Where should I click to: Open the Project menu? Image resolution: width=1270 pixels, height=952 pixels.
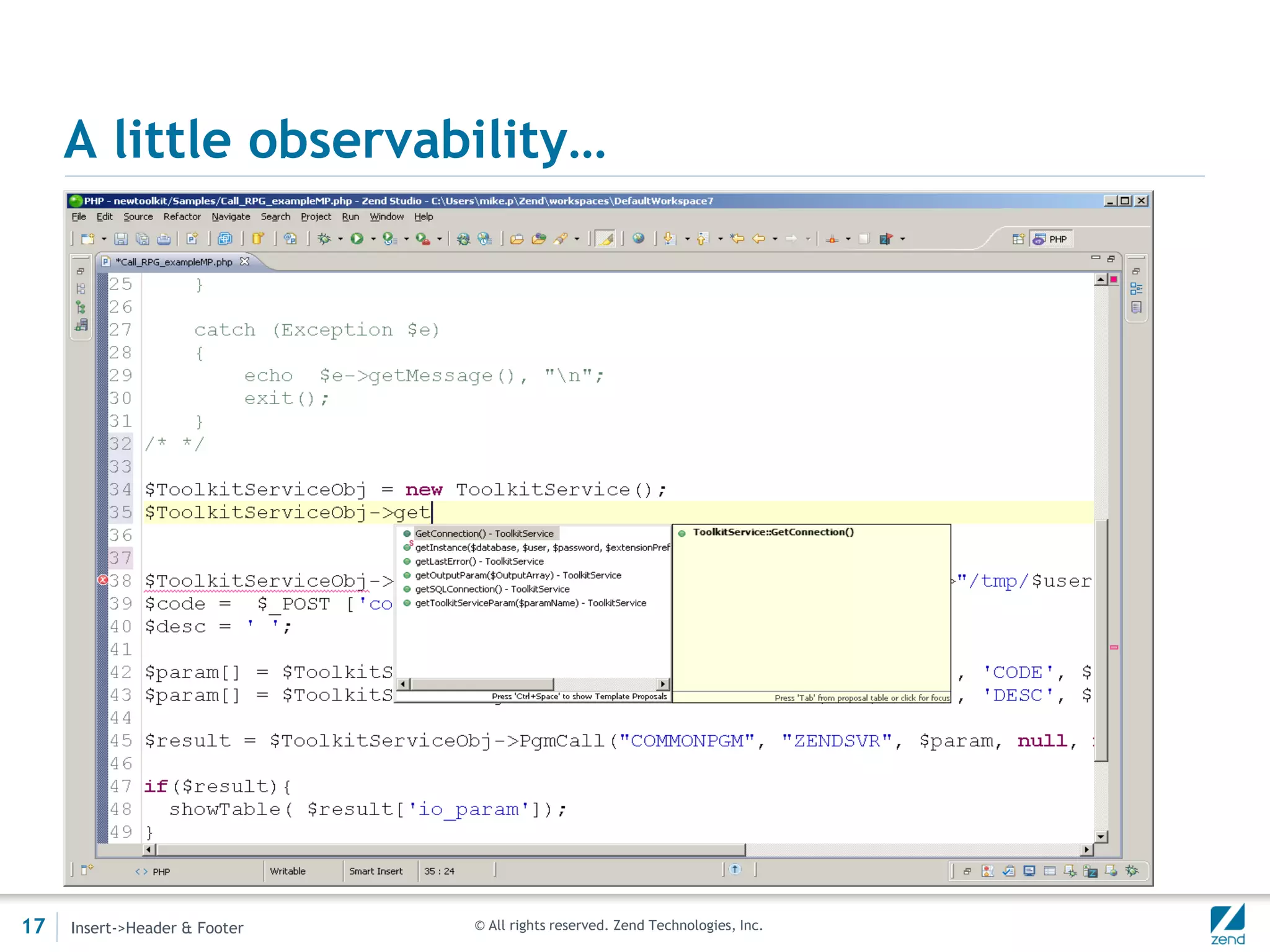coord(316,217)
